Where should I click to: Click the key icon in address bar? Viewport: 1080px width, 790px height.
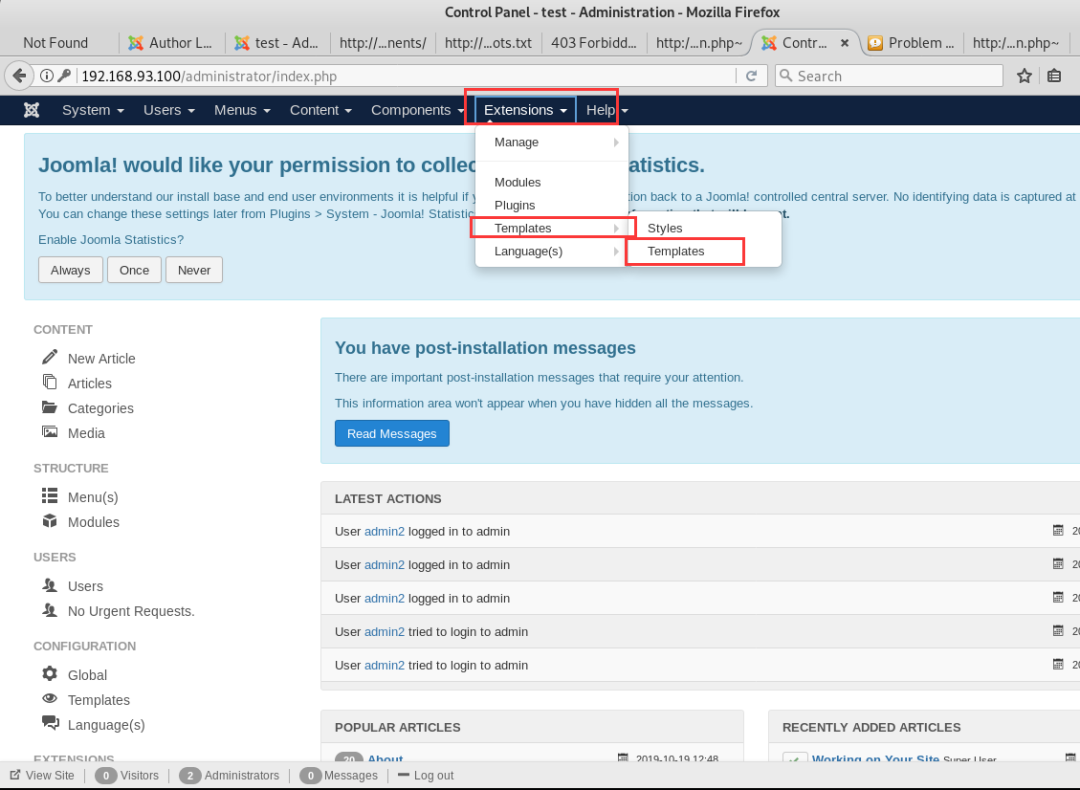pos(64,76)
